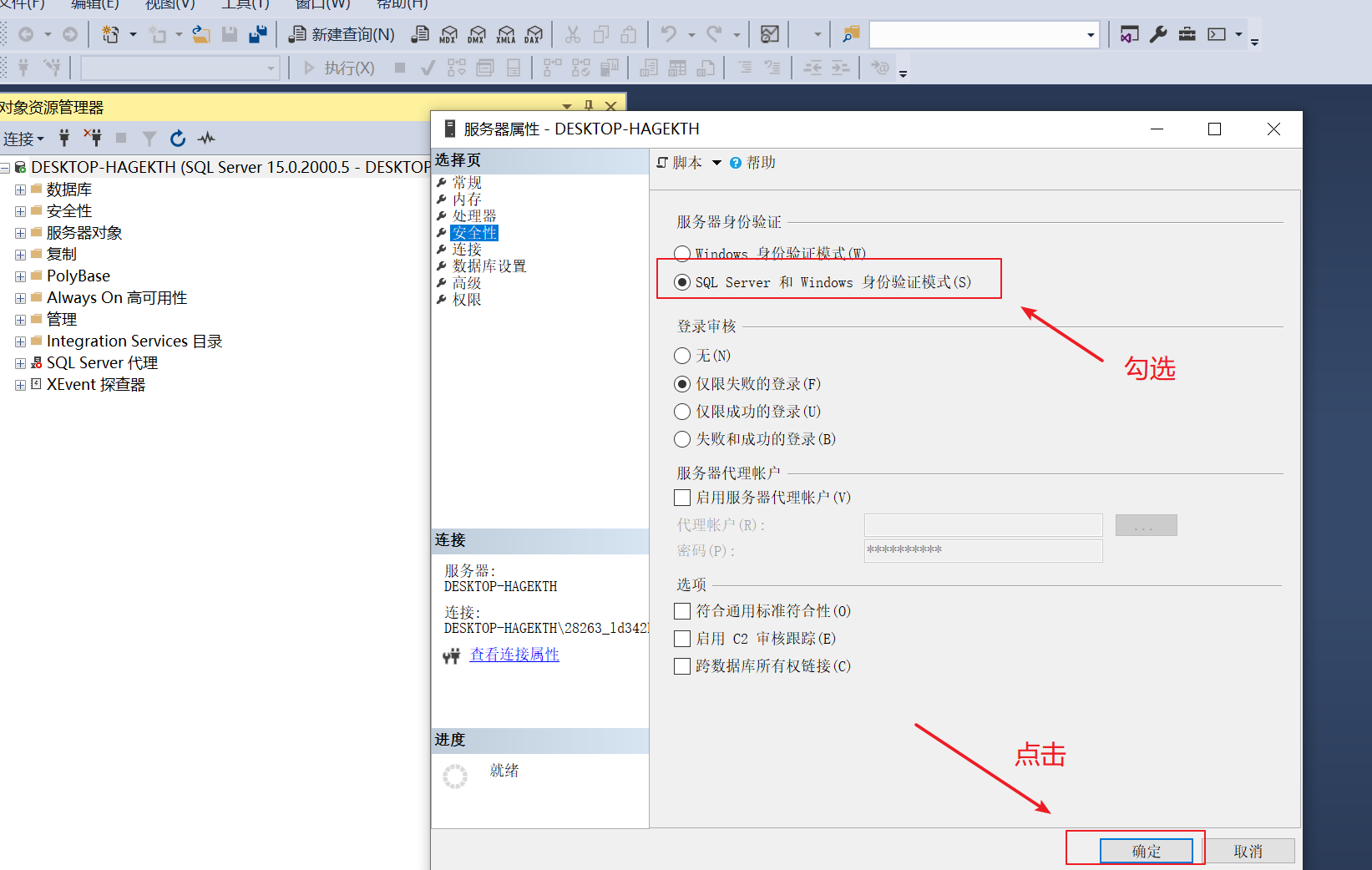This screenshot has width=1372, height=870.
Task: Select the XMLA query icon
Action: pyautogui.click(x=504, y=34)
